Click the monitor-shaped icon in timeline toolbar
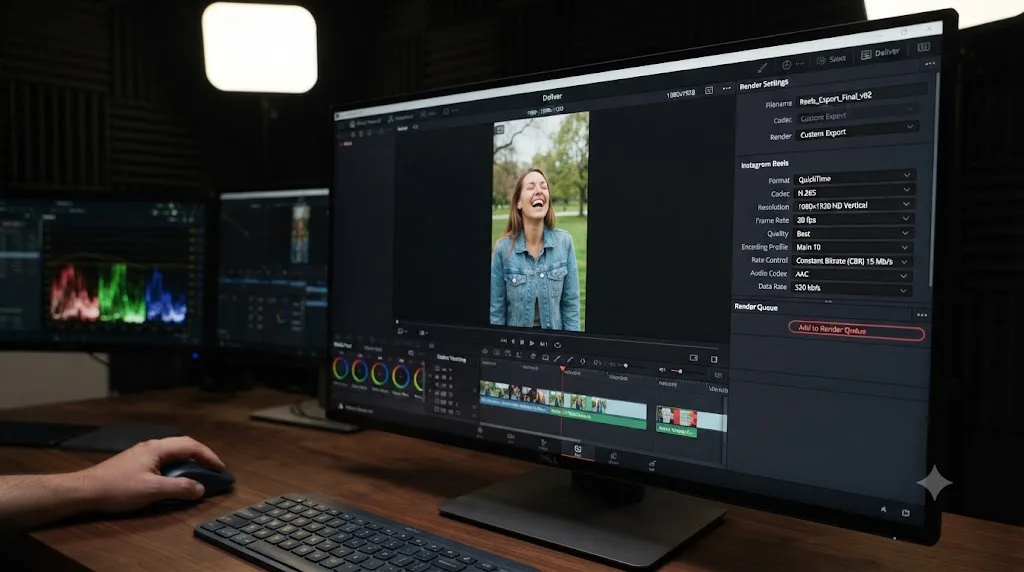Viewport: 1024px width, 572px height. 545,357
